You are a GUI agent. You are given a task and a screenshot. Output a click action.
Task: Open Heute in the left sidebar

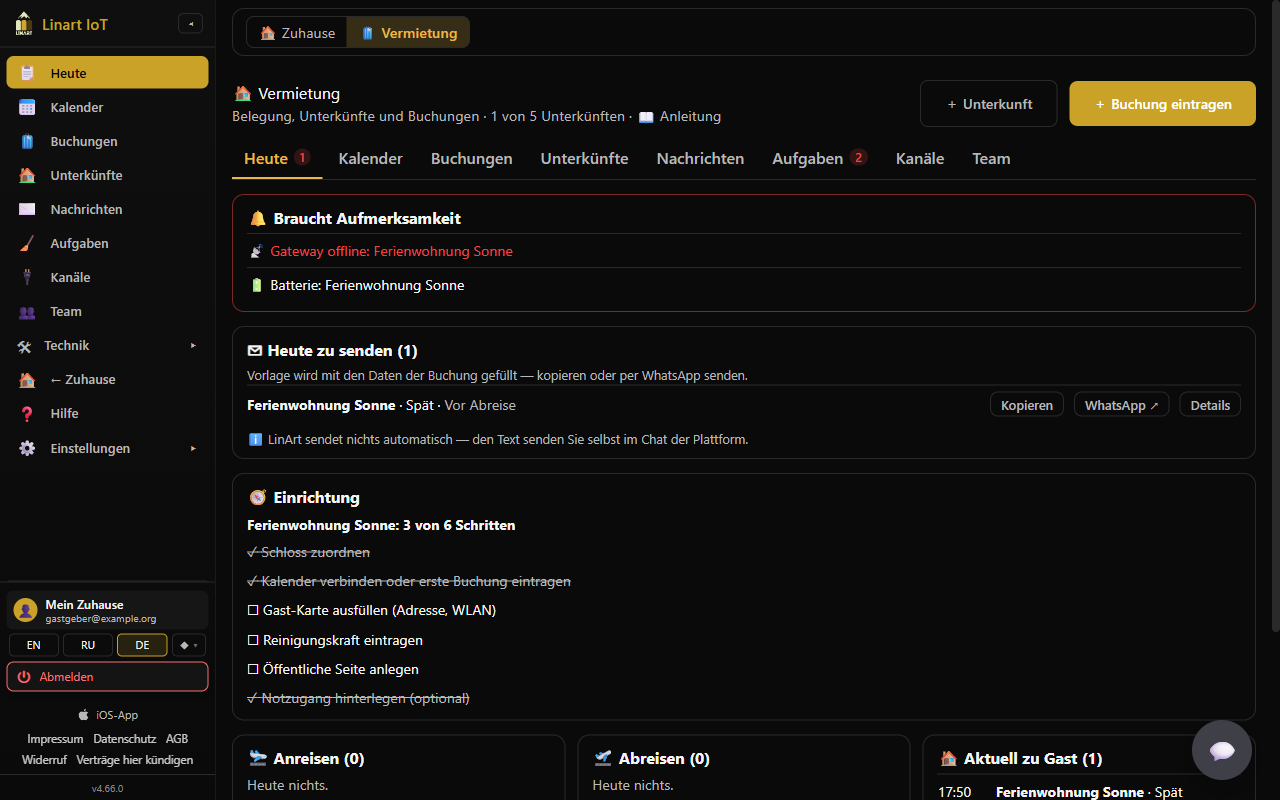tap(107, 73)
